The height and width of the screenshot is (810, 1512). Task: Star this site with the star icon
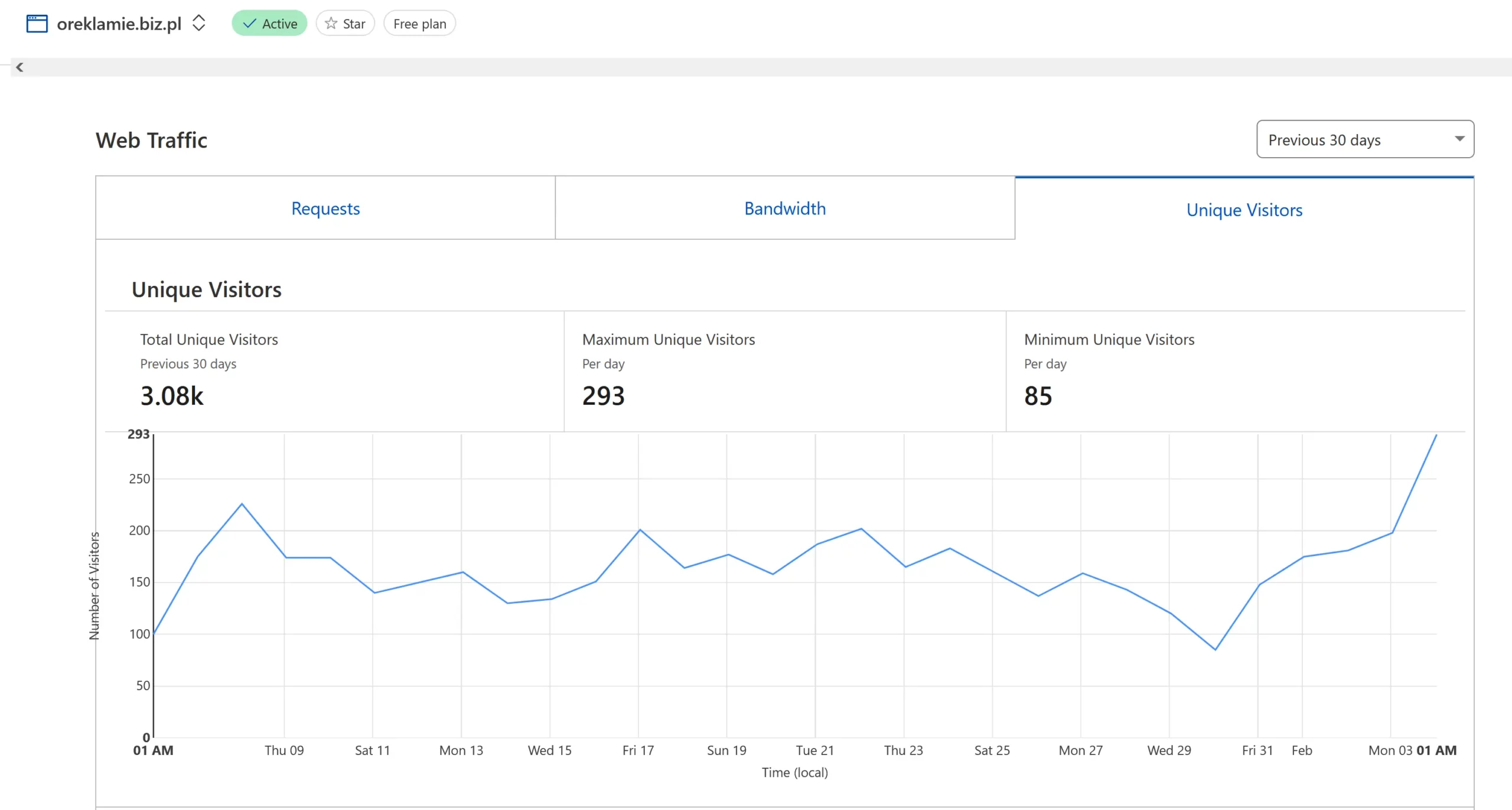[x=331, y=24]
